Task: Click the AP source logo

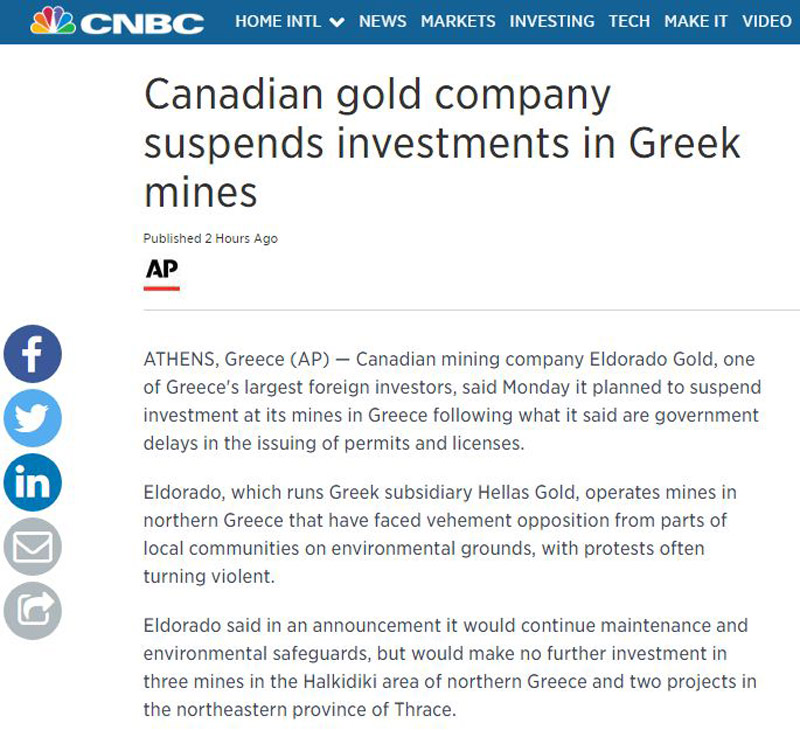Action: 162,273
